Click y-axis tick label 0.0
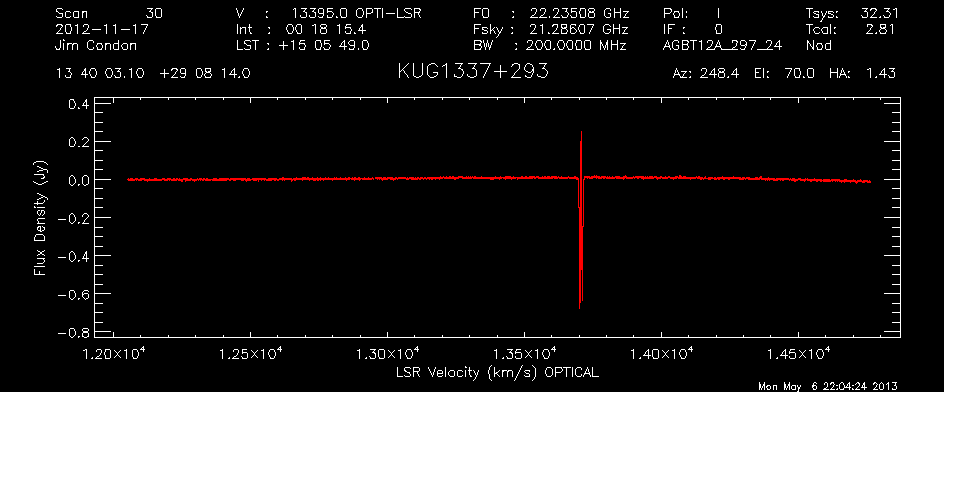This screenshot has width=962, height=490. pos(79,180)
